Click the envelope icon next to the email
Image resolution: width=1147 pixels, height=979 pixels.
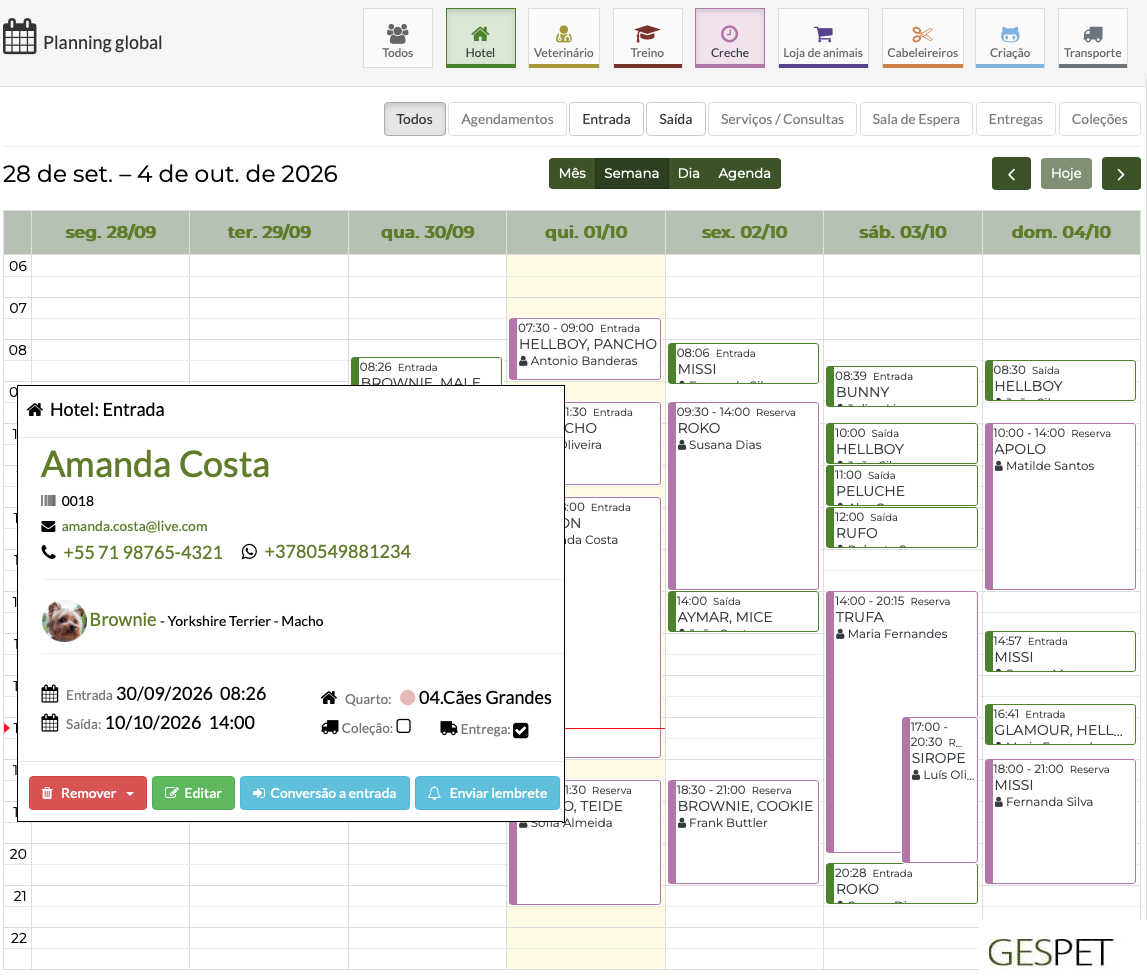coord(48,527)
